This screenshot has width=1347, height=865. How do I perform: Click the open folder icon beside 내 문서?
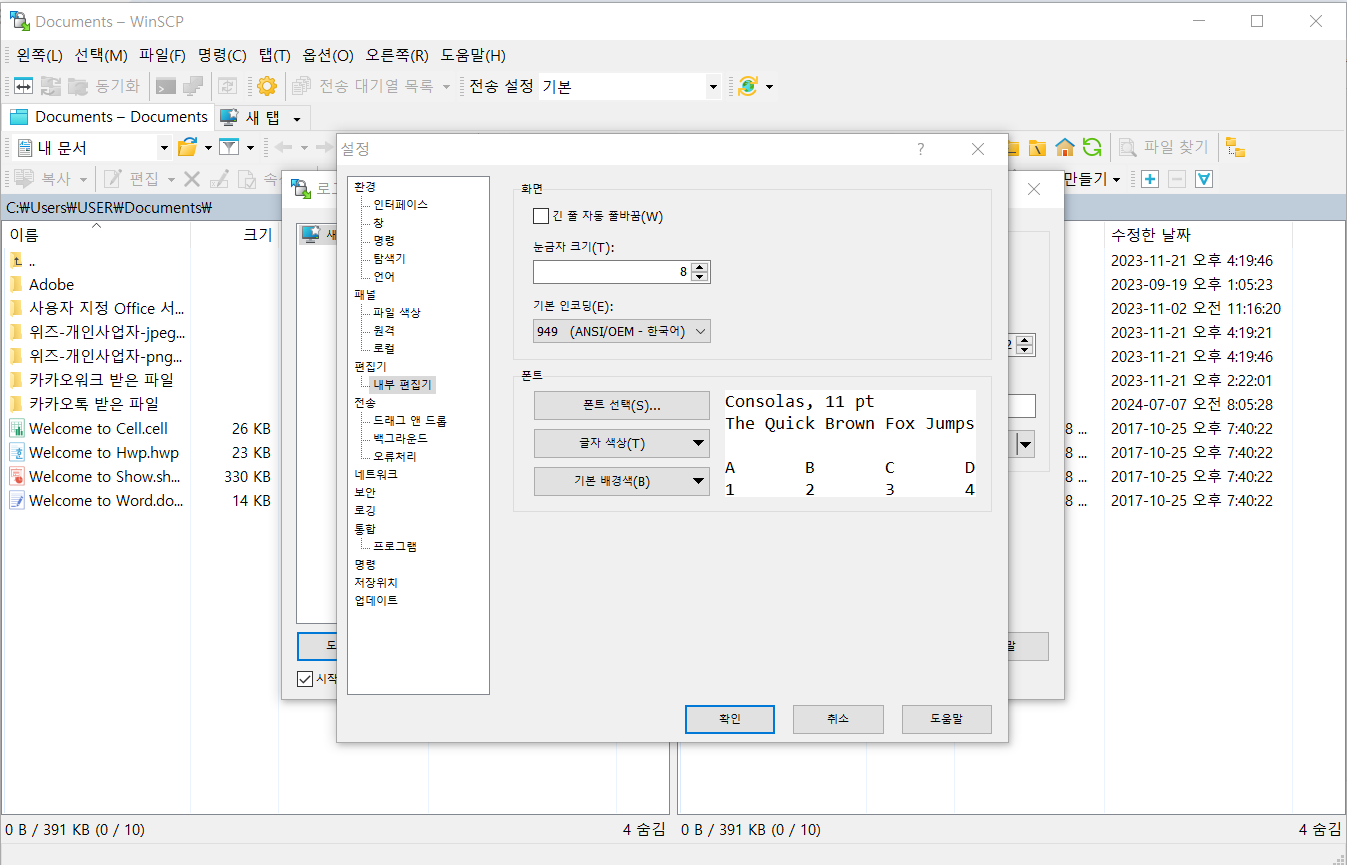(x=187, y=148)
